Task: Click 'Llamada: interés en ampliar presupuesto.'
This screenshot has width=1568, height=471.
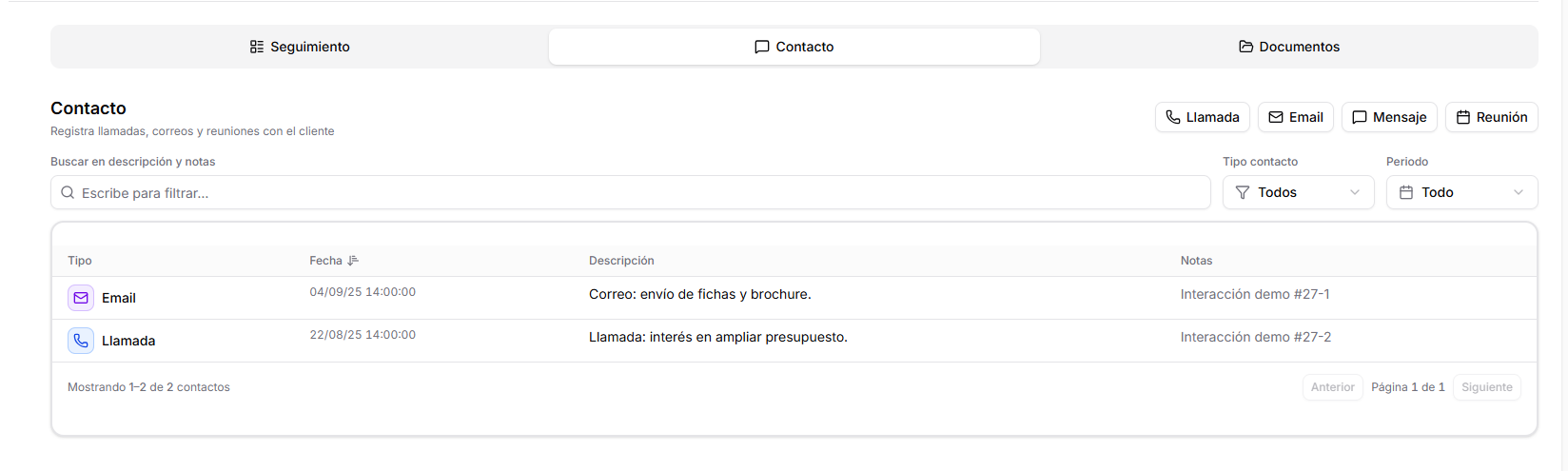Action: click(718, 337)
